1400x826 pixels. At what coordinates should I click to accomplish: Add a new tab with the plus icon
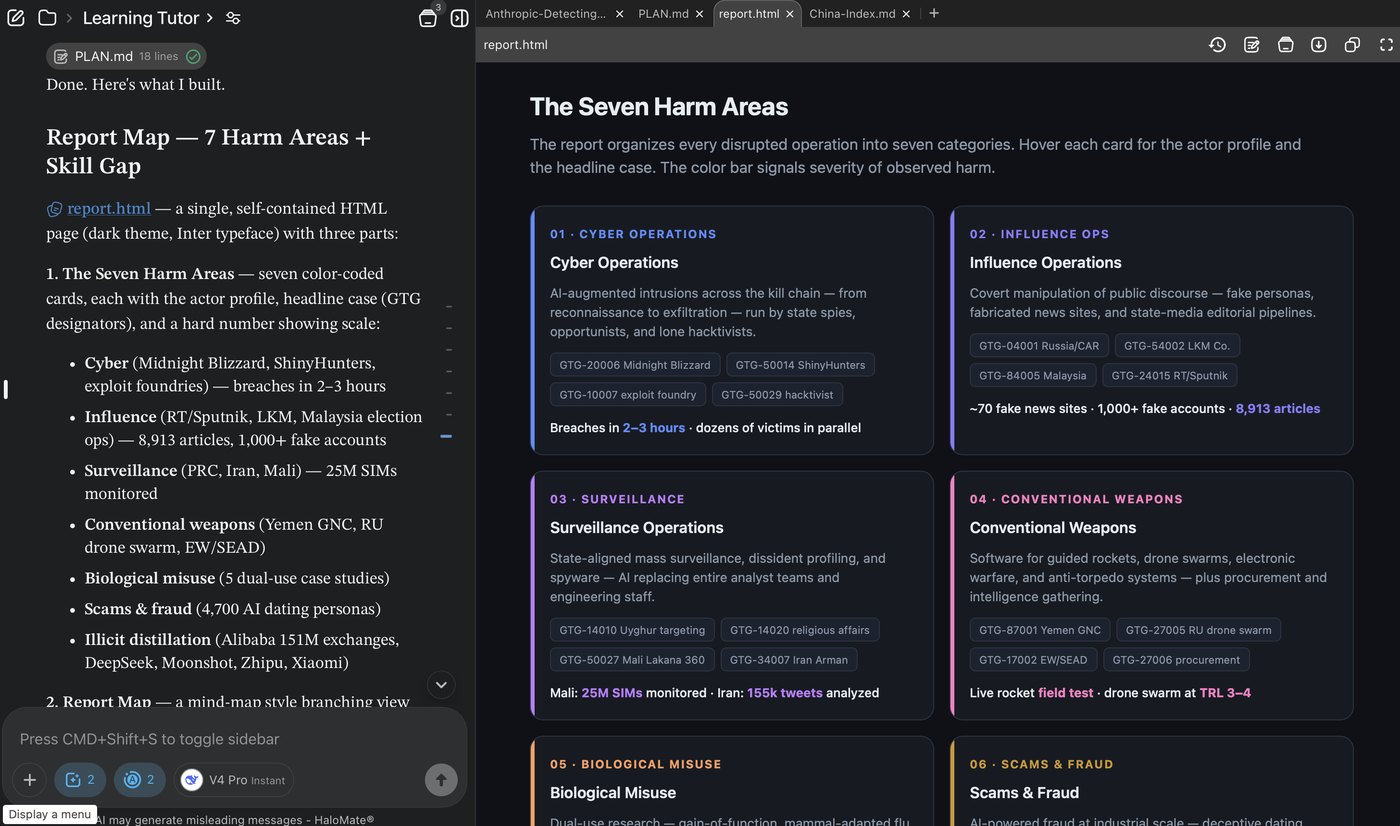(x=934, y=14)
